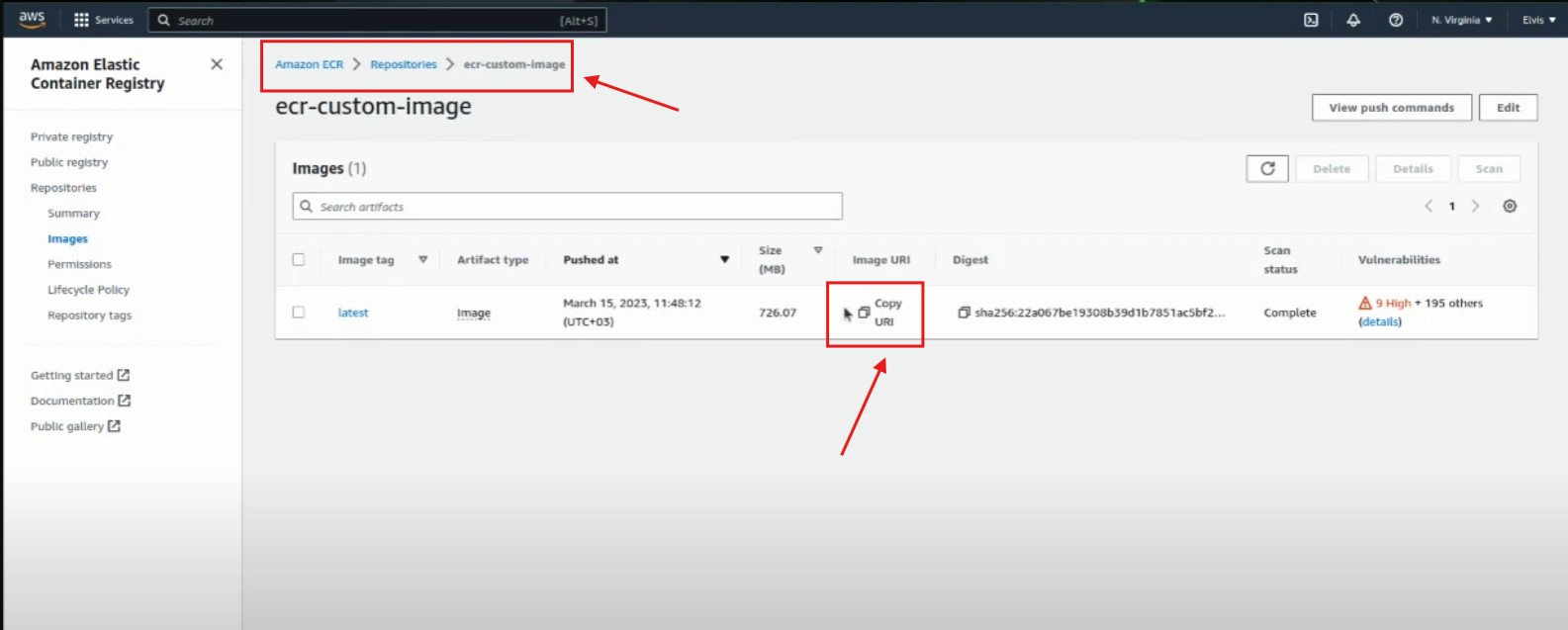Click the AWS logo home icon
This screenshot has width=1568, height=630.
point(32,19)
